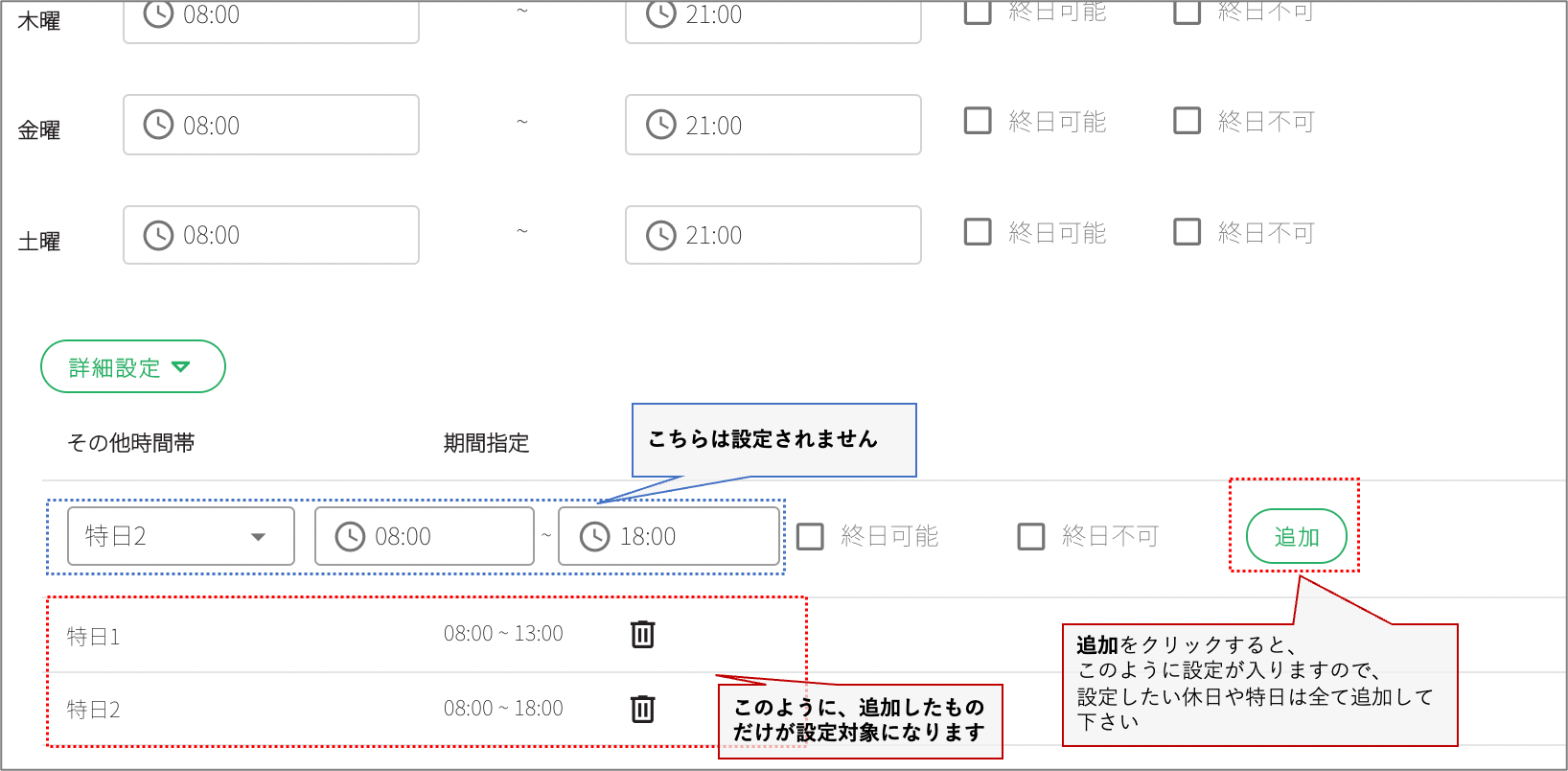
Task: Check 終日不可 for Saturday
Action: [x=1188, y=232]
